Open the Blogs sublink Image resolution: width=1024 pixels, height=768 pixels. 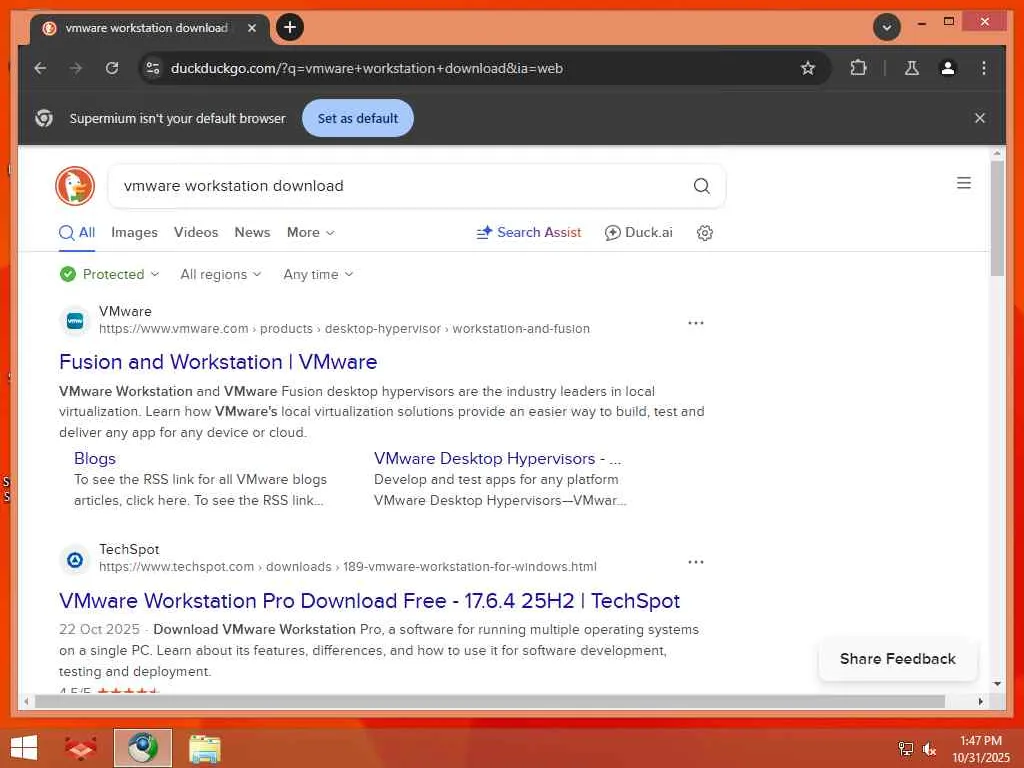click(95, 458)
